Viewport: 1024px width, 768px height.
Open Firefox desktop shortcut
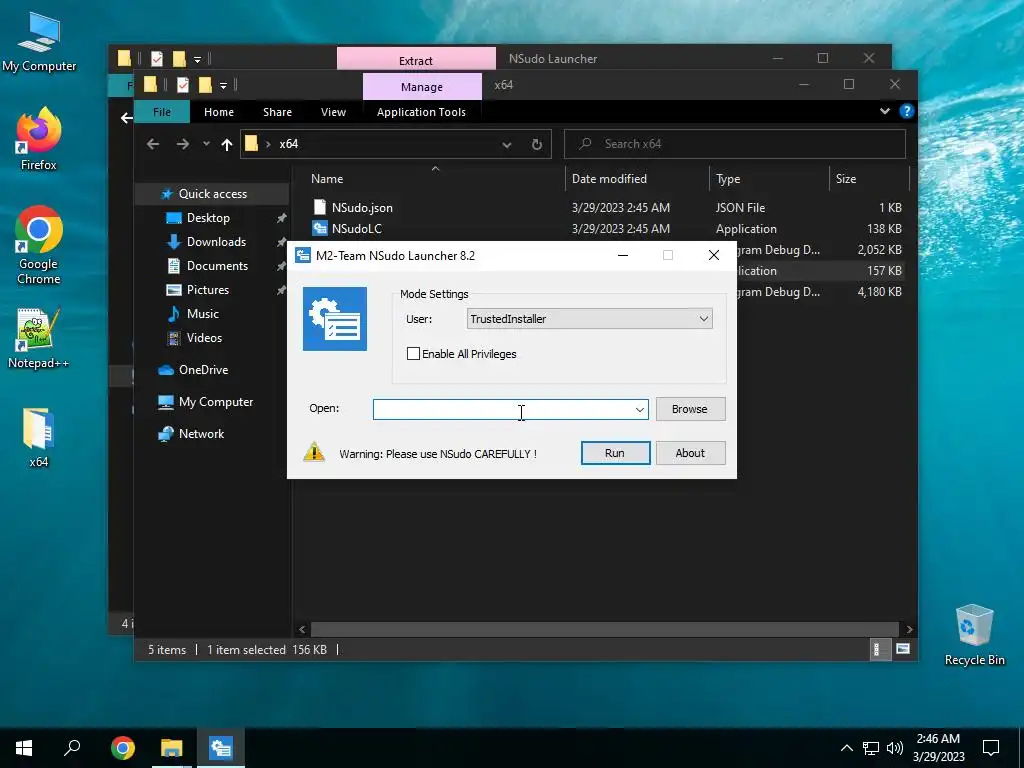39,139
